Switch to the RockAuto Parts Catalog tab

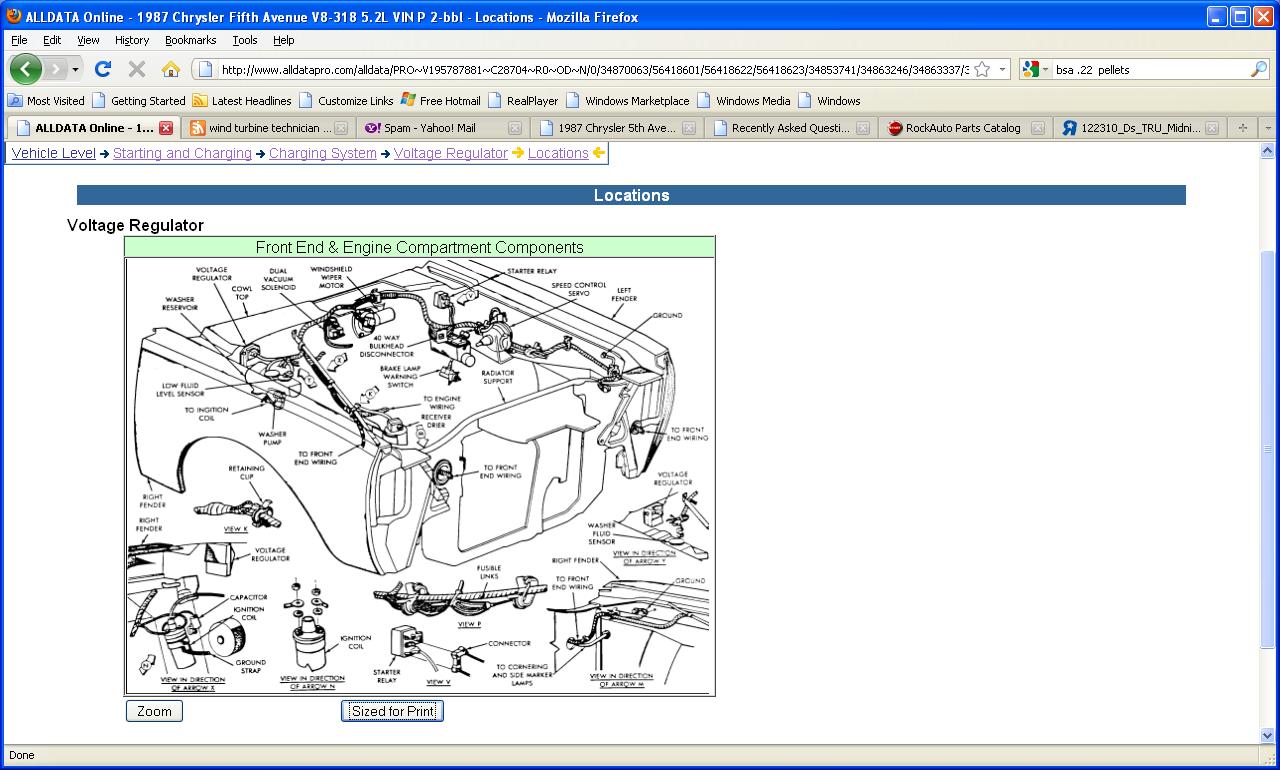(962, 128)
